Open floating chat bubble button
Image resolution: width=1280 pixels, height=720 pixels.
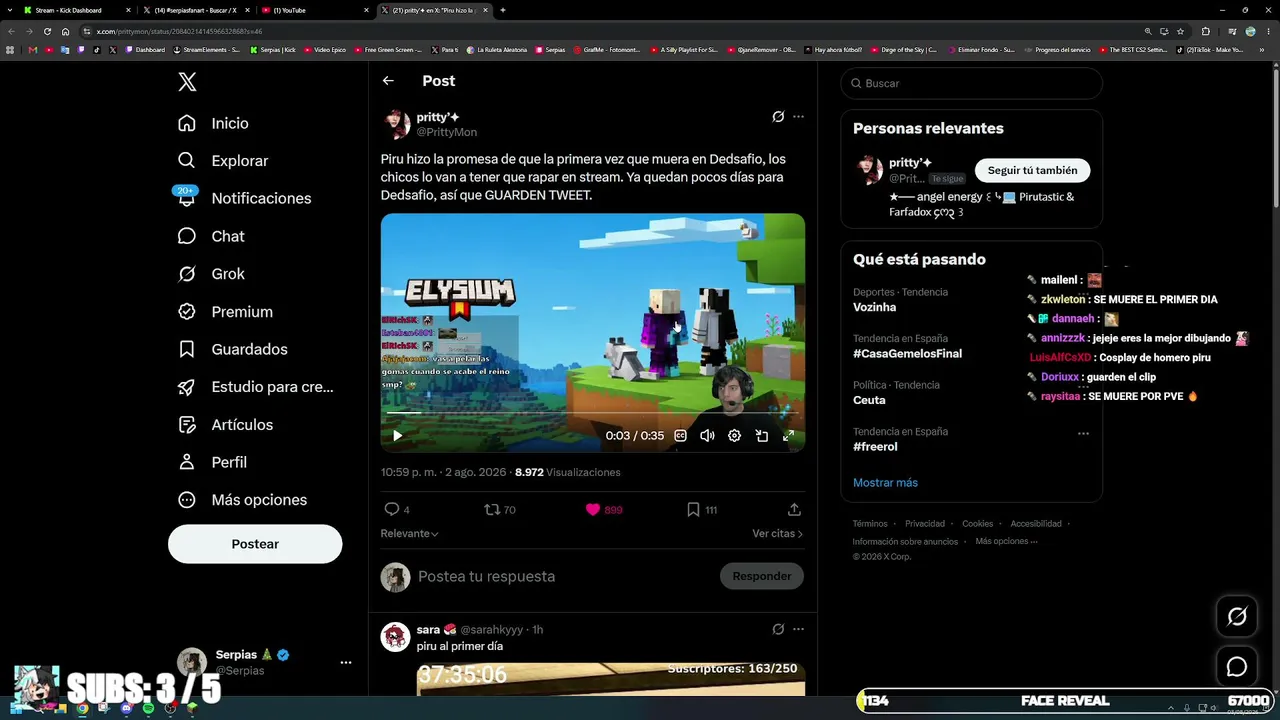point(1237,667)
